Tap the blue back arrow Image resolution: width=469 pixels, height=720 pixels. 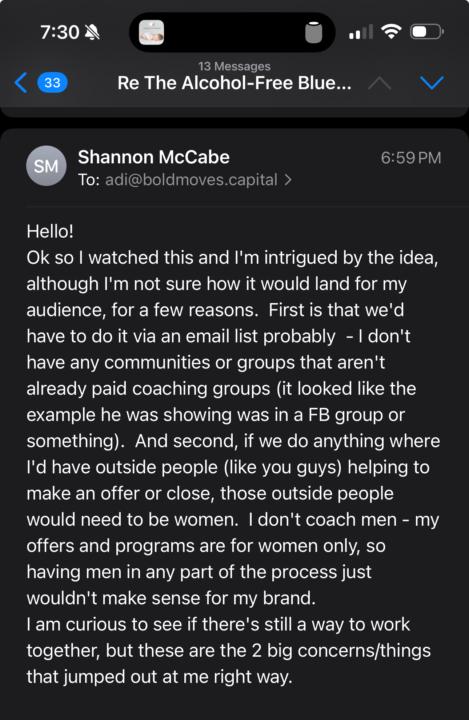point(21,83)
